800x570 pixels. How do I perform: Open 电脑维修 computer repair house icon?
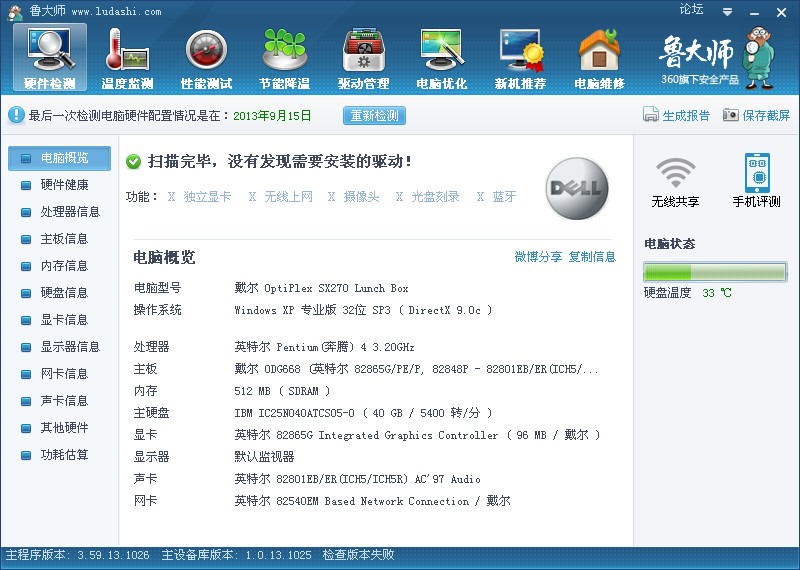pyautogui.click(x=599, y=59)
